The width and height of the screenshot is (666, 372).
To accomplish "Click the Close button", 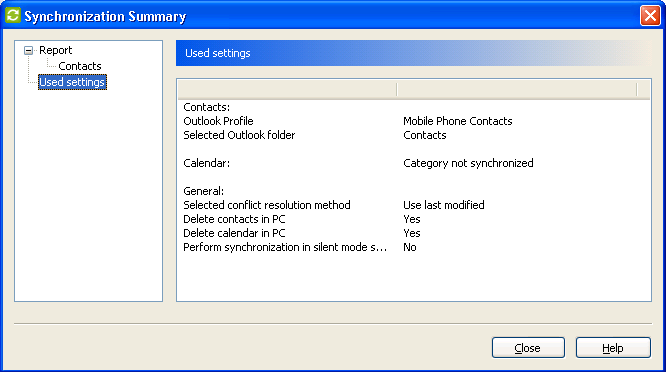I will click(528, 348).
